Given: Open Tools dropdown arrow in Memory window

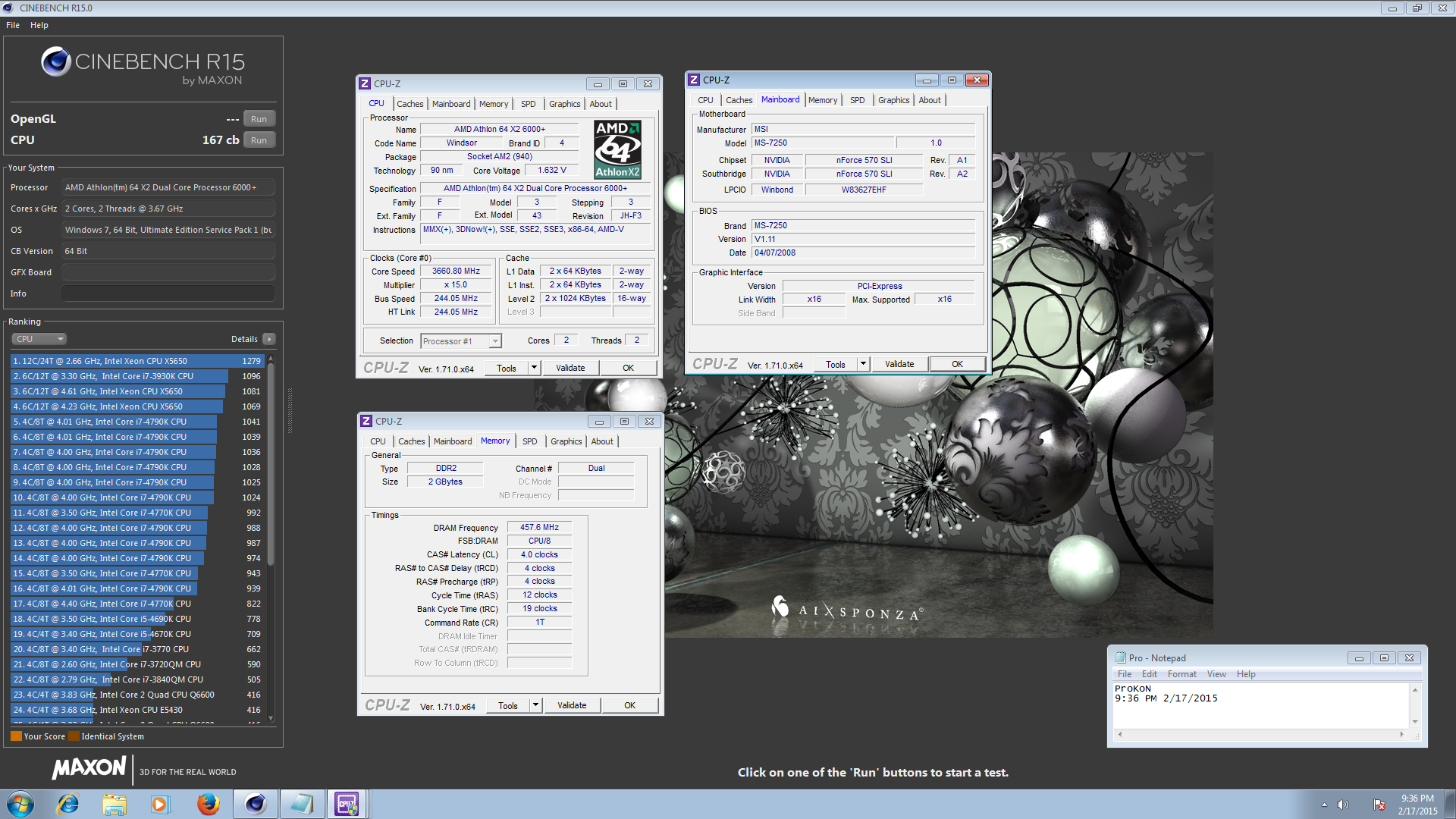Looking at the screenshot, I should [535, 705].
